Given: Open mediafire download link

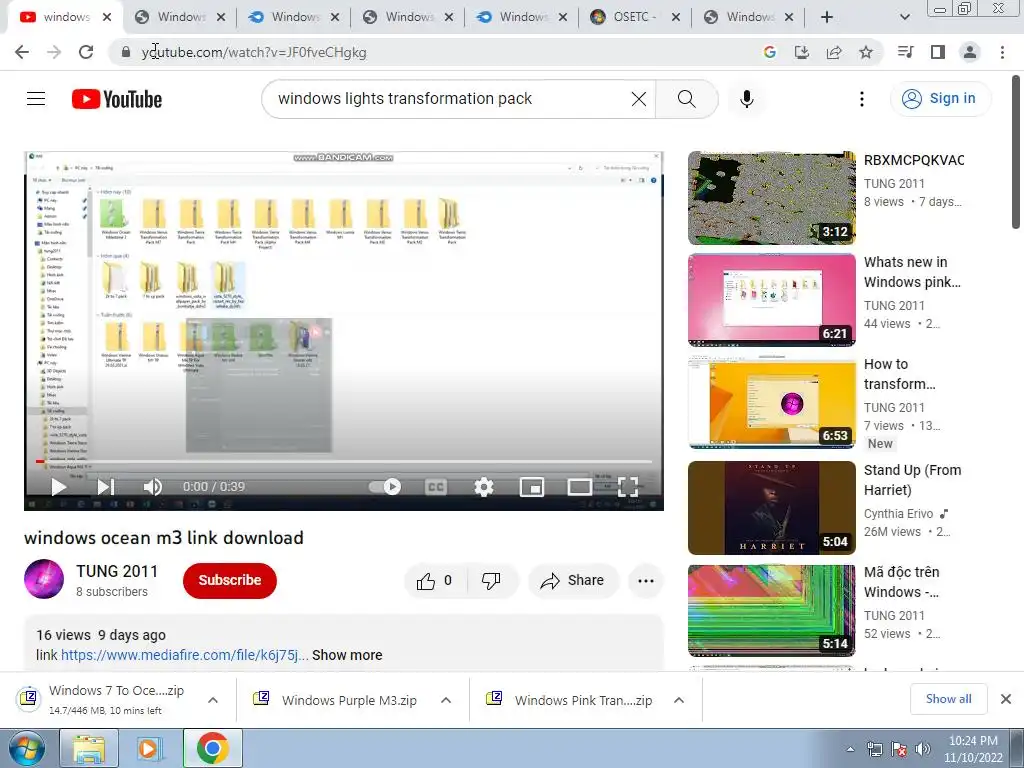Looking at the screenshot, I should pos(184,655).
